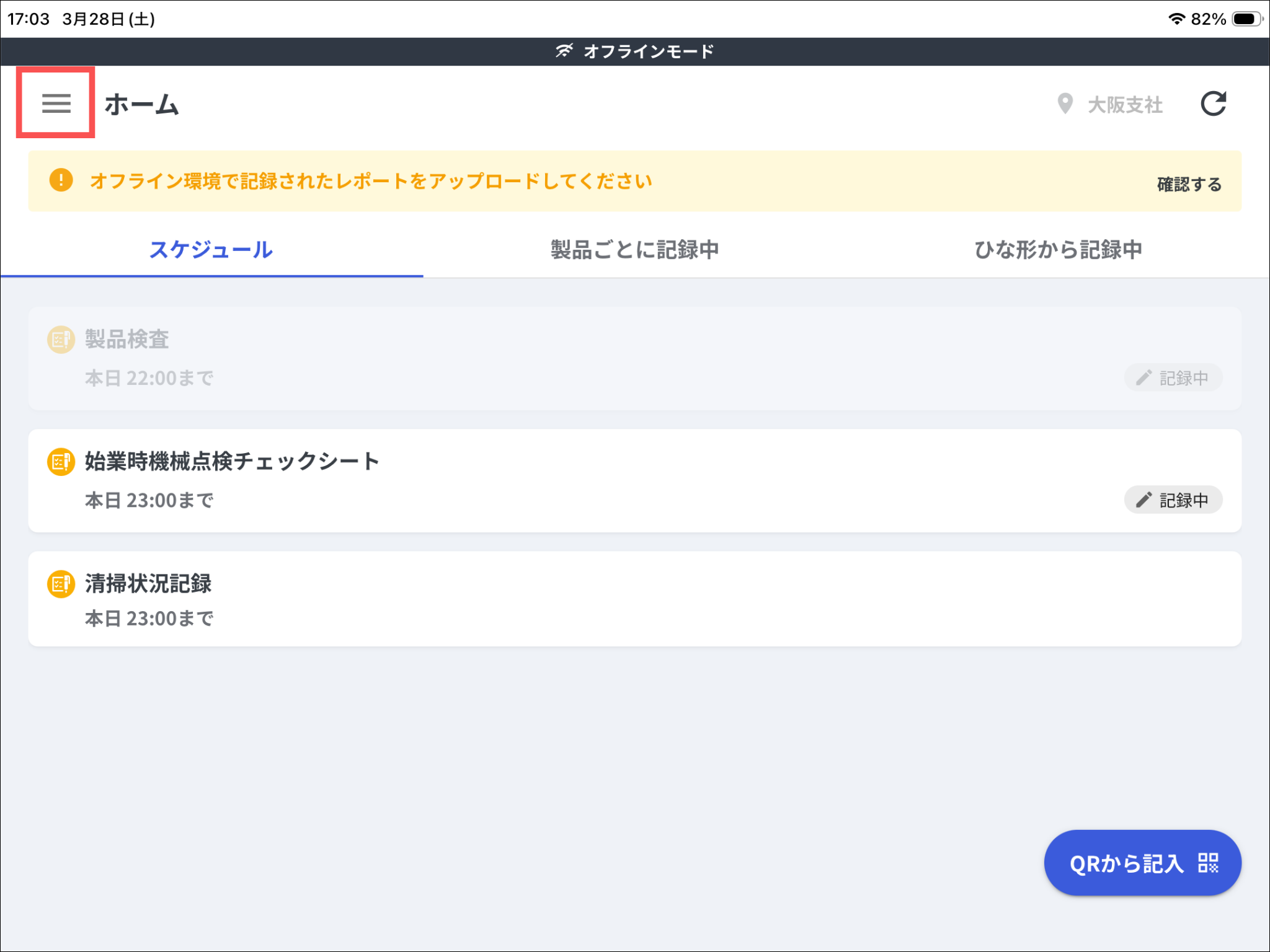Tap the location pin icon
Screen dimensions: 1270x952
click(x=1065, y=104)
